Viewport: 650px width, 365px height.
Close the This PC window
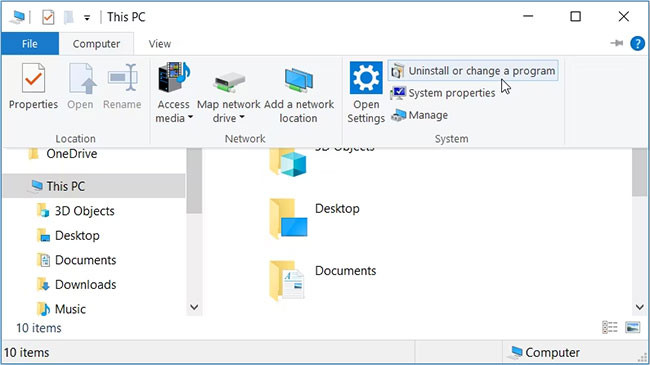click(x=623, y=17)
